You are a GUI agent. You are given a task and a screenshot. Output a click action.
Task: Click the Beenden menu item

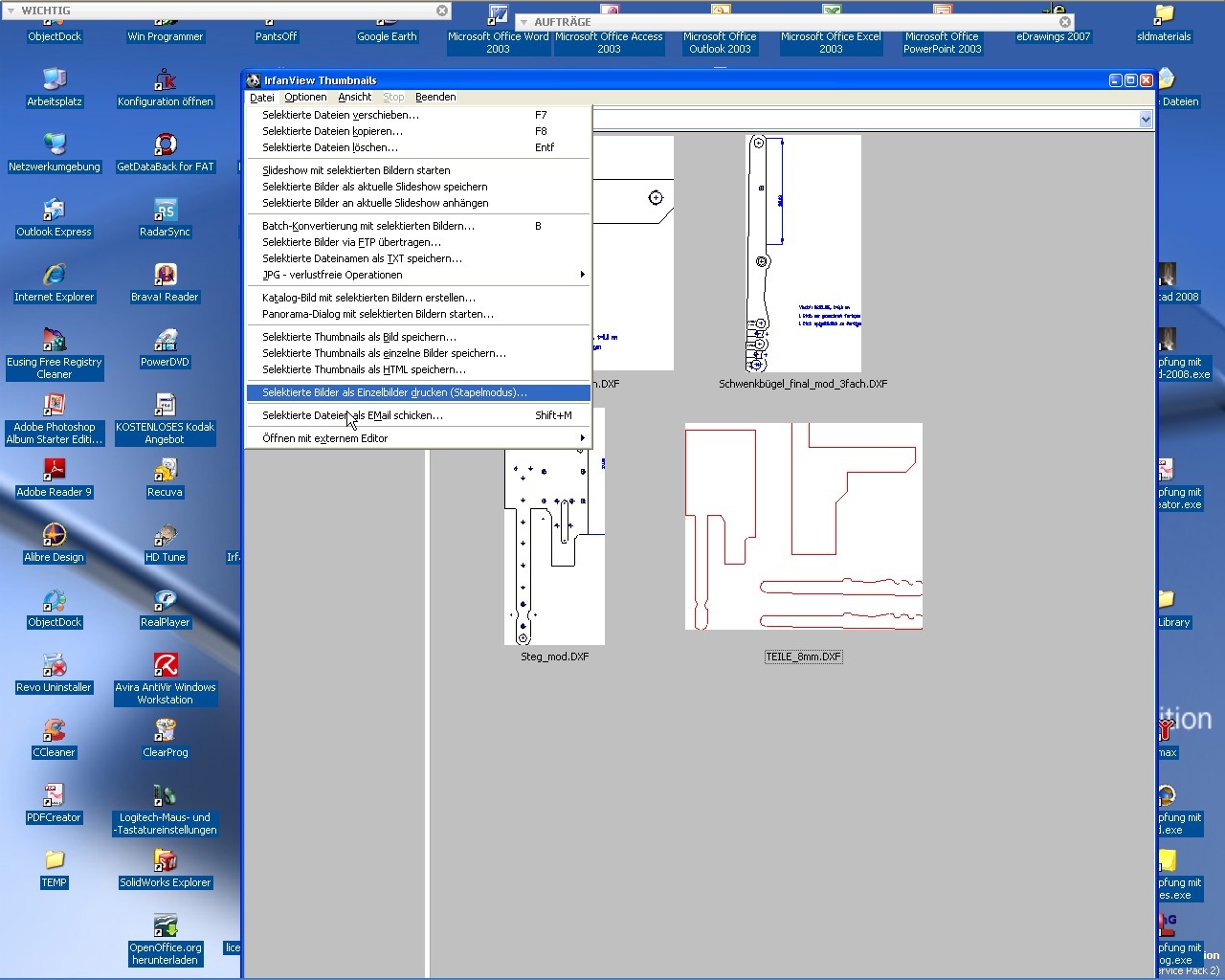pyautogui.click(x=435, y=97)
